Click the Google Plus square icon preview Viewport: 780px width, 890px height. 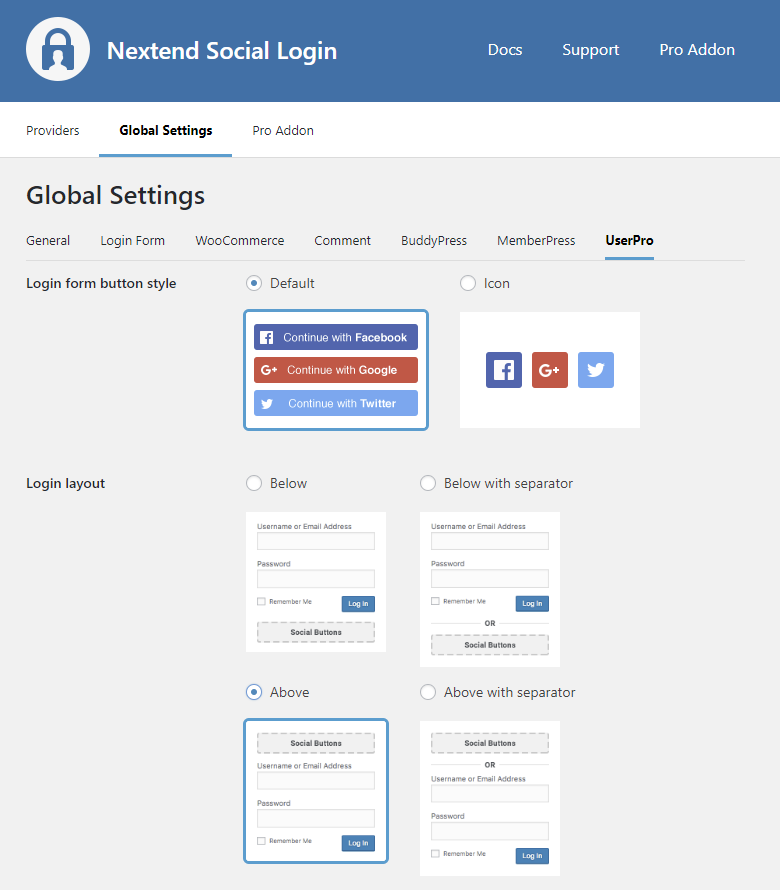550,370
